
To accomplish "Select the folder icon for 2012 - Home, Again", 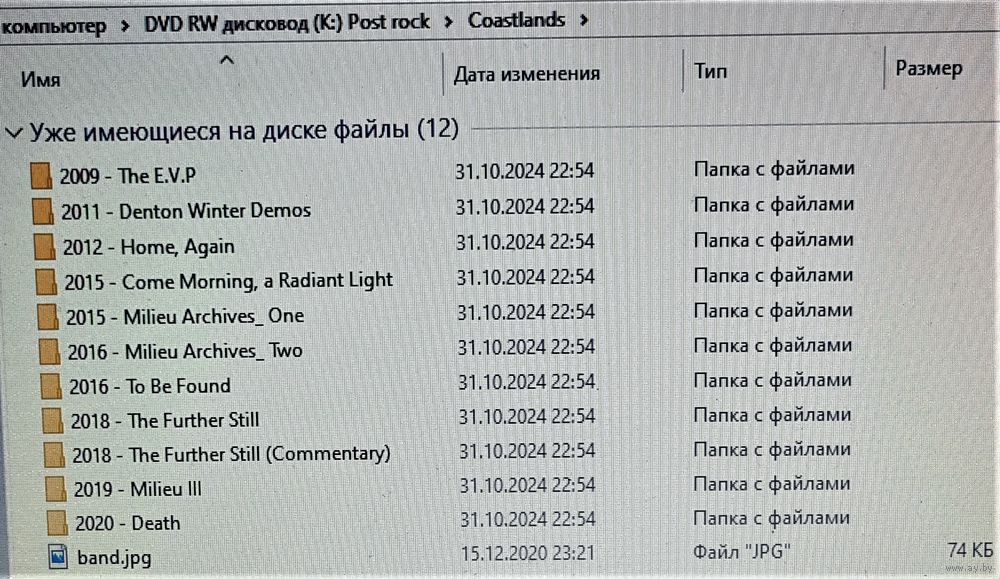I will coord(45,246).
